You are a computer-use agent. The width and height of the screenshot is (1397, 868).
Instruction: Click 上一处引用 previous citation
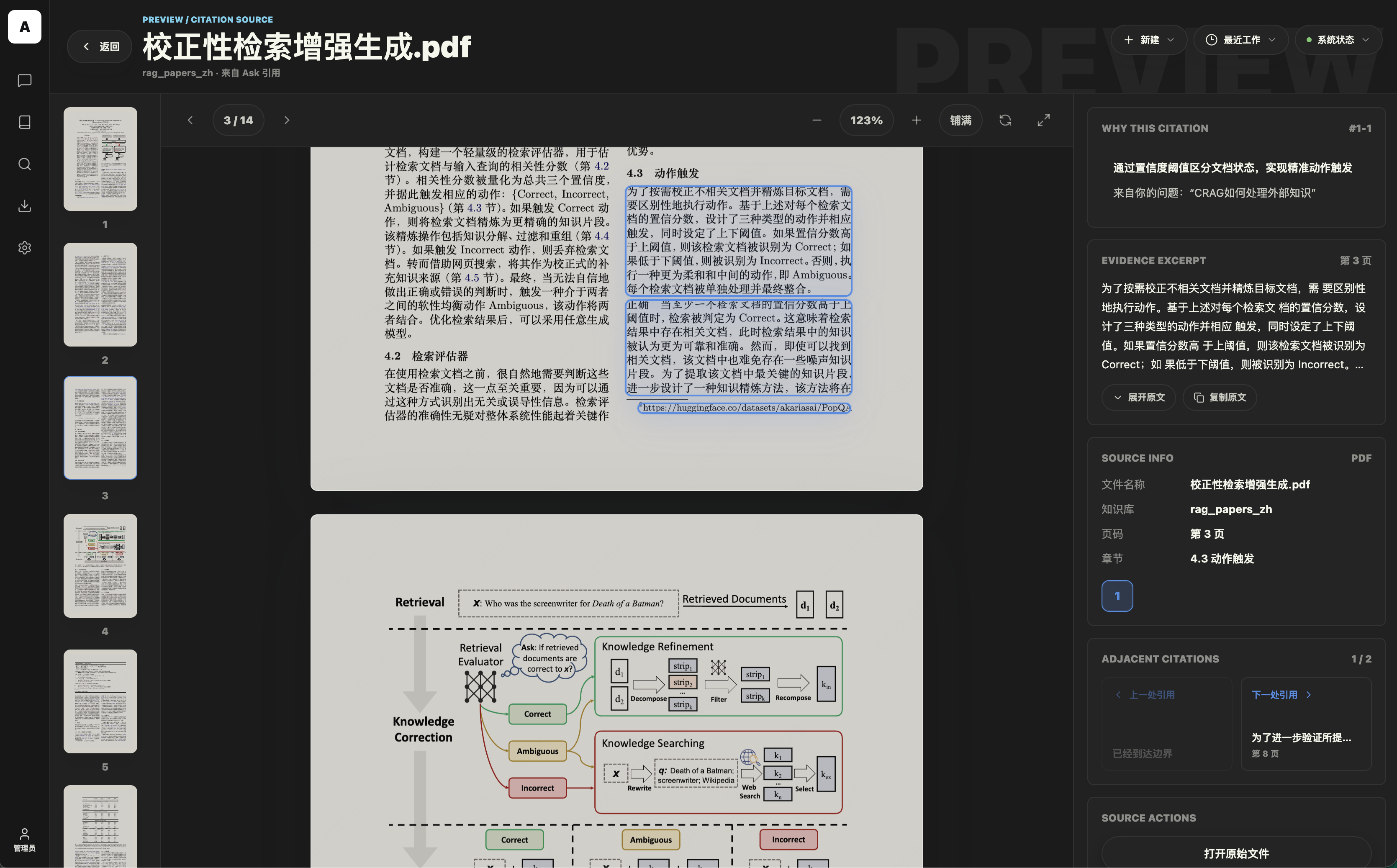click(x=1166, y=723)
